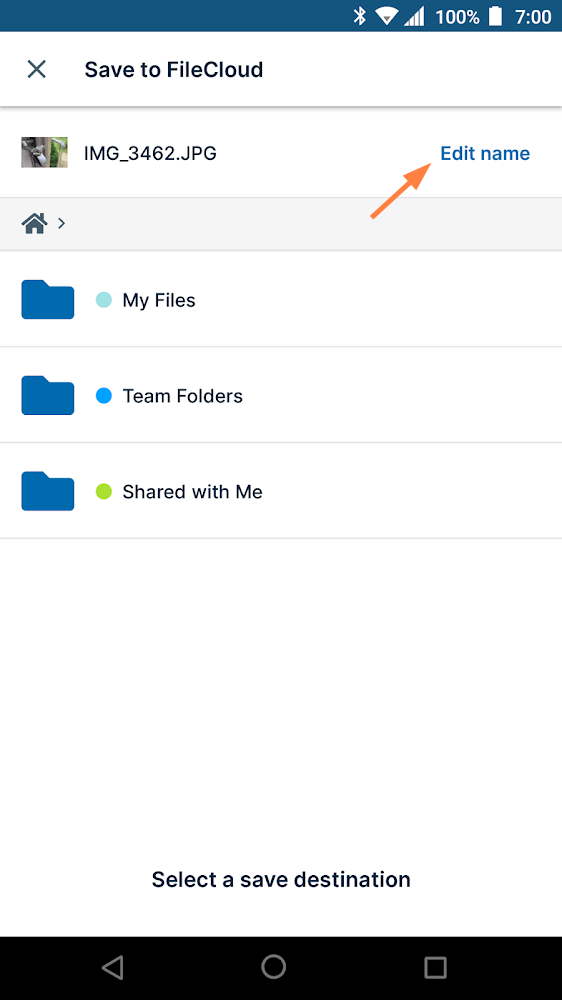Click the teal dot beside My Files

[x=103, y=300]
